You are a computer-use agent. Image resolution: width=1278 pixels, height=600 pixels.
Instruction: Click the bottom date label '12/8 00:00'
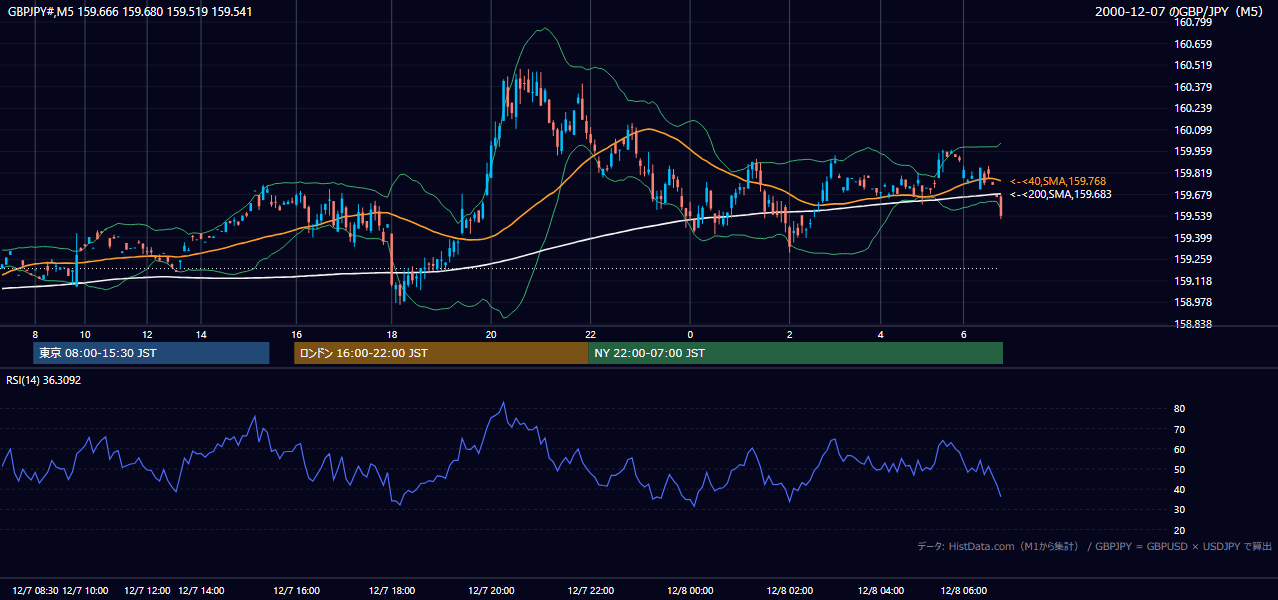(690, 590)
